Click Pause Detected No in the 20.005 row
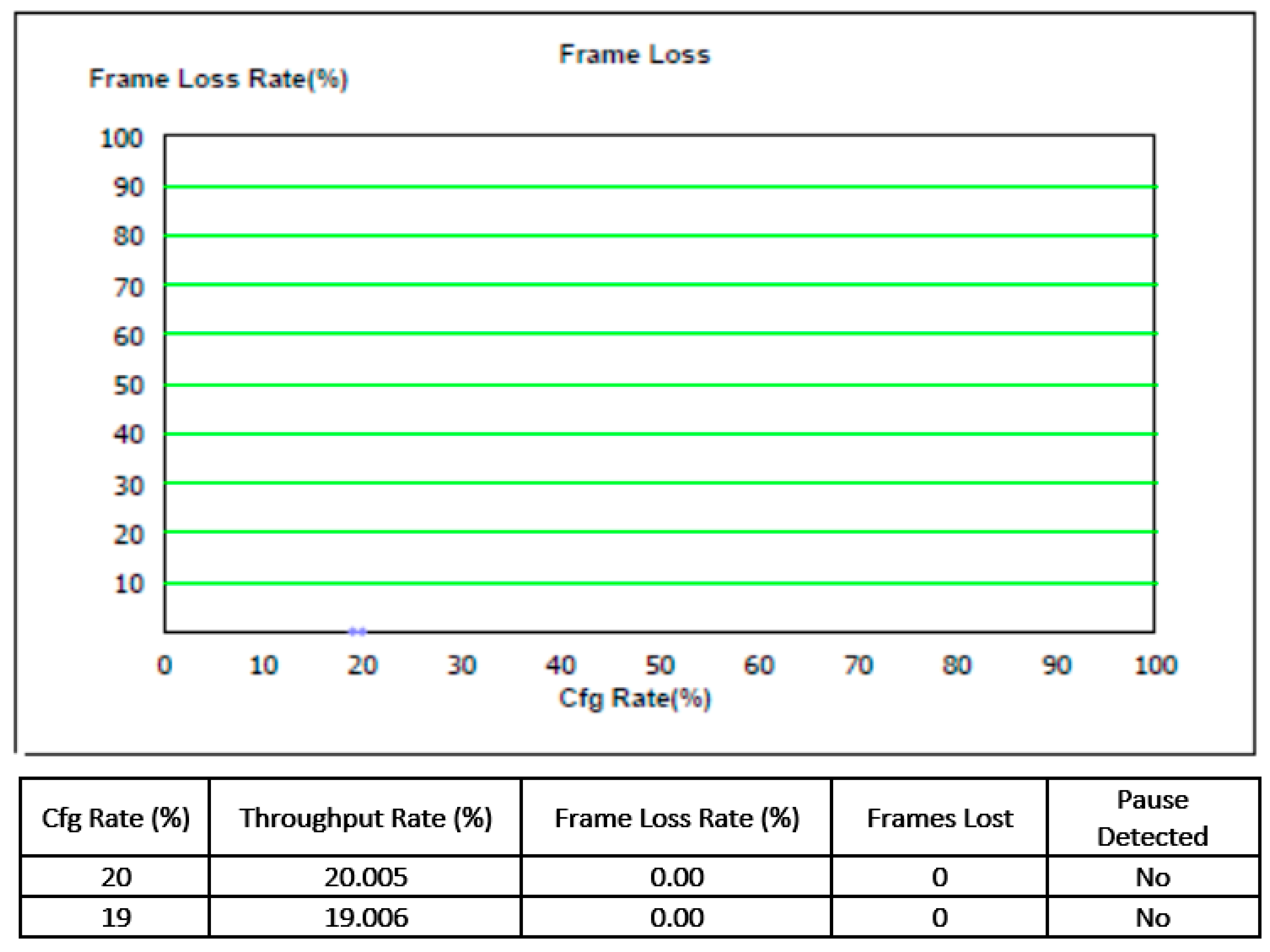 (x=1154, y=877)
